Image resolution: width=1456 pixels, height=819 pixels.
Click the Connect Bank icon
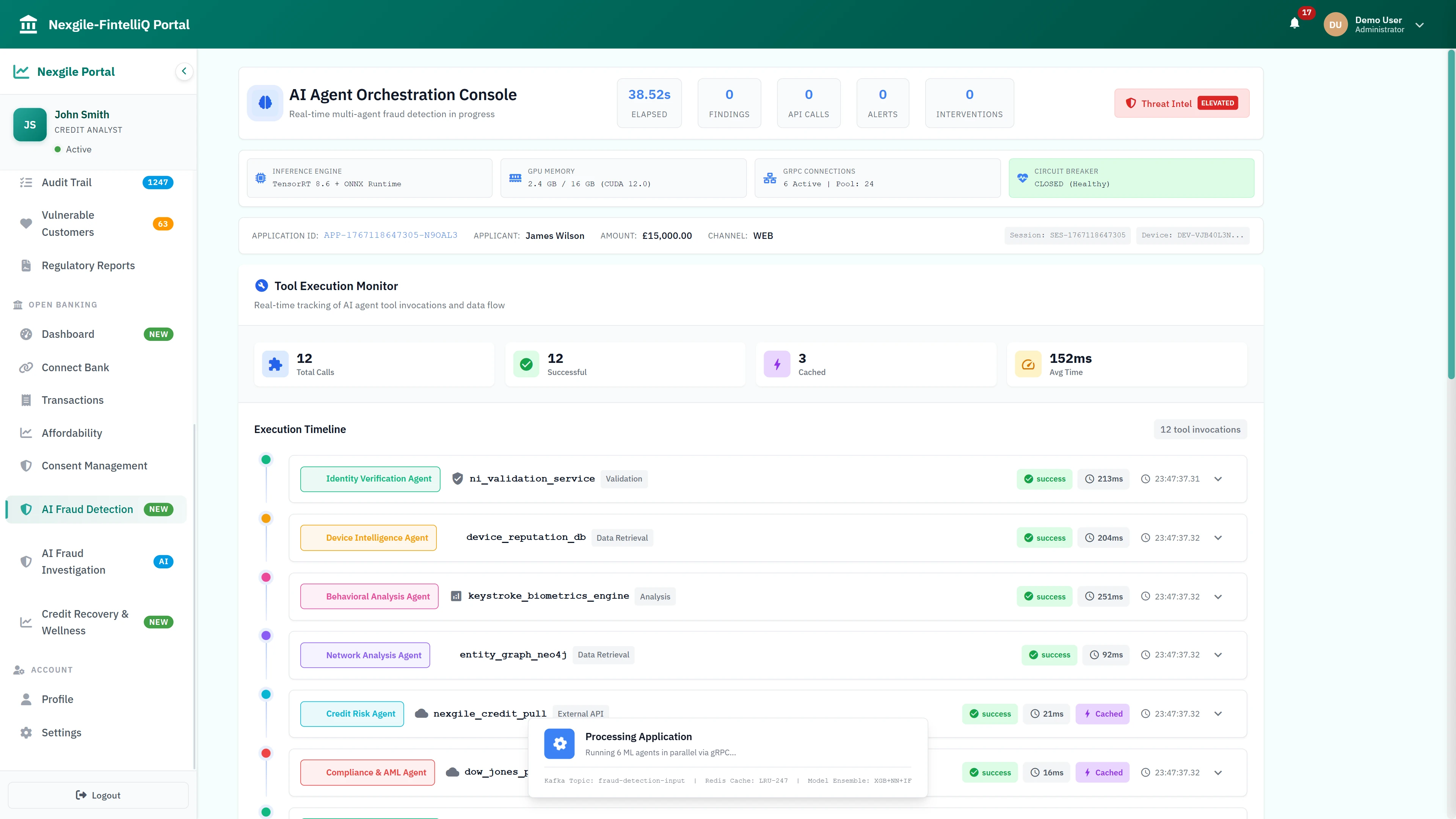26,367
